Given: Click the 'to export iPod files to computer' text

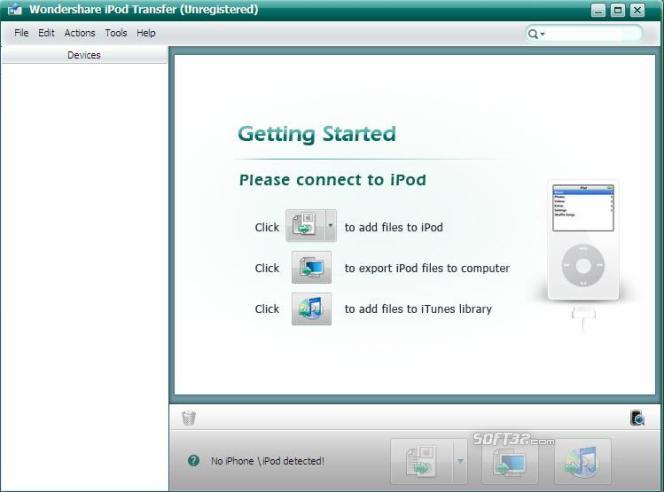Looking at the screenshot, I should pyautogui.click(x=427, y=268).
